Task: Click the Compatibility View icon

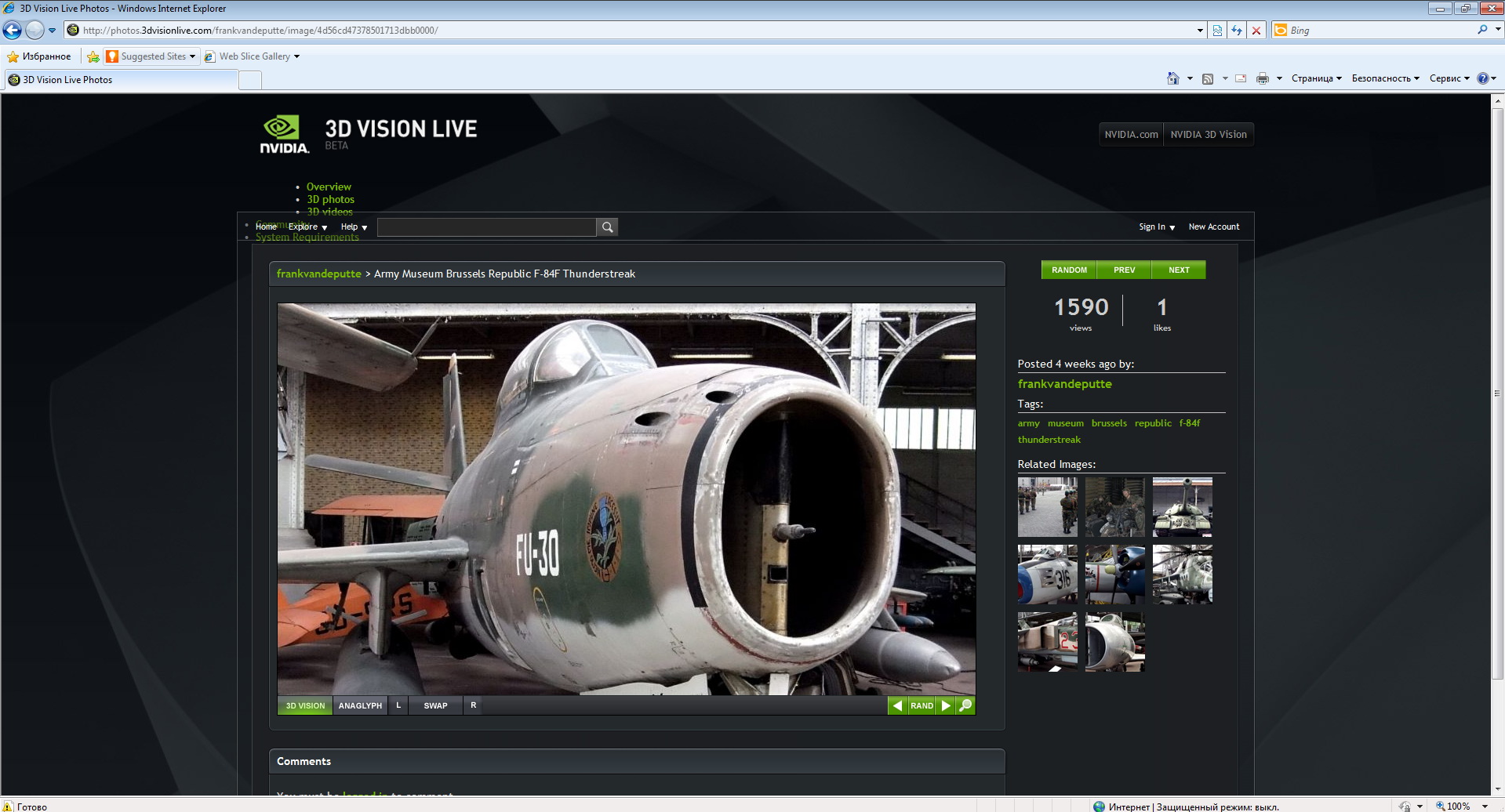Action: [x=1217, y=31]
